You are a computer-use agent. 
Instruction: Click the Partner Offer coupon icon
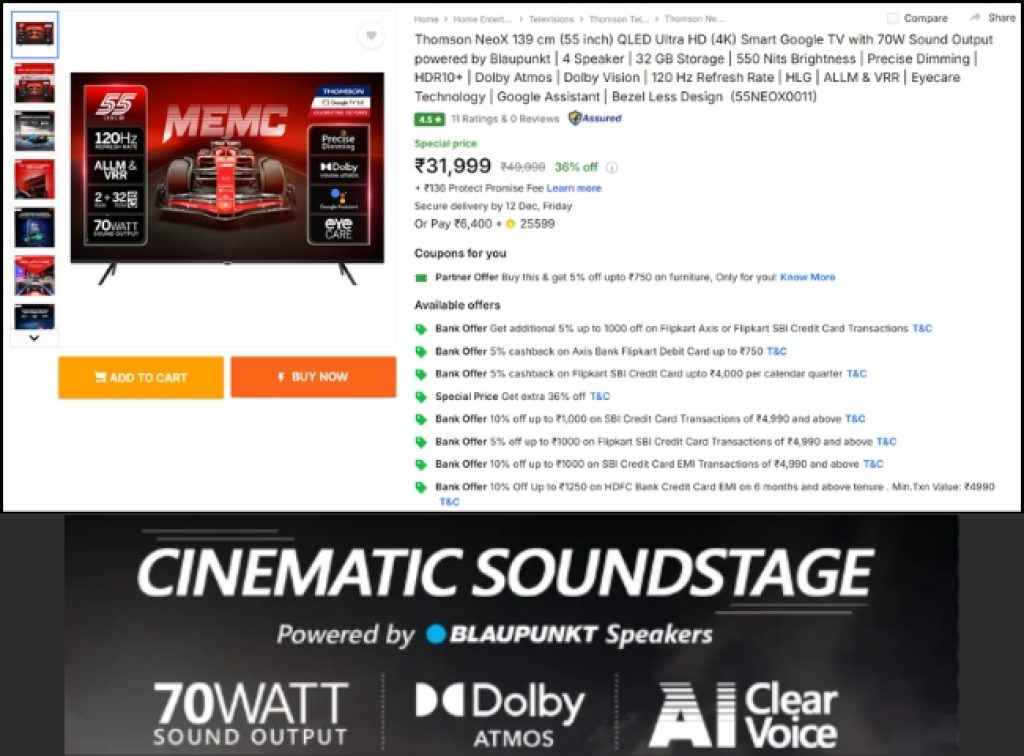pos(421,277)
